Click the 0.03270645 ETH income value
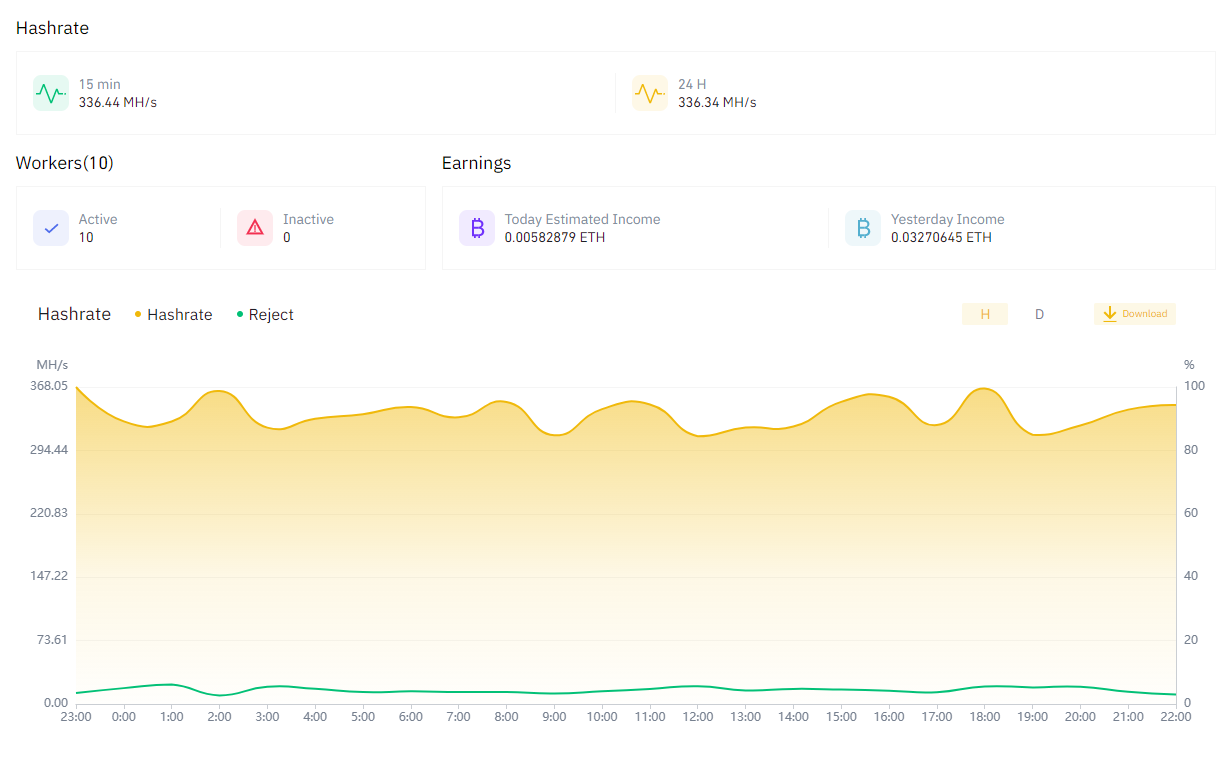 tap(942, 237)
